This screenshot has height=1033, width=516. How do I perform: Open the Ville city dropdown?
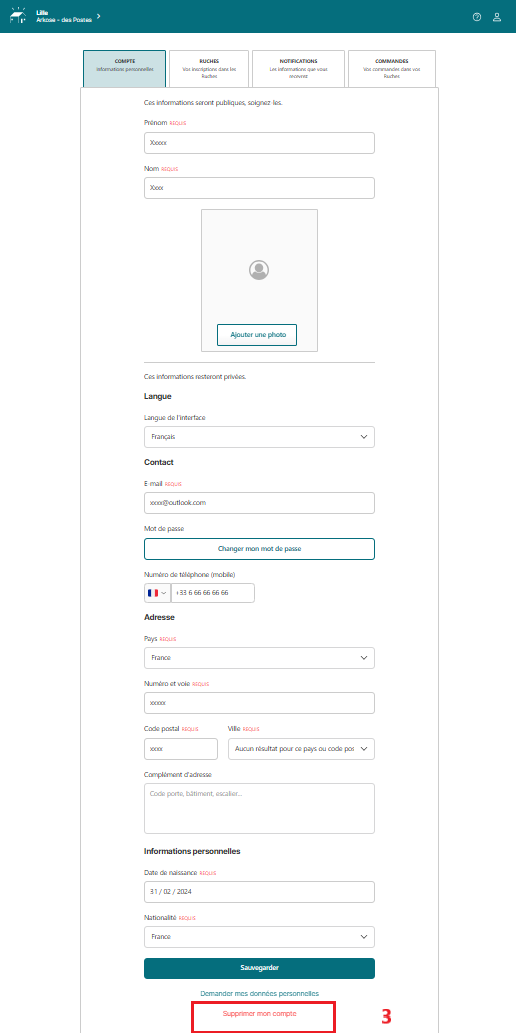pyautogui.click(x=301, y=749)
